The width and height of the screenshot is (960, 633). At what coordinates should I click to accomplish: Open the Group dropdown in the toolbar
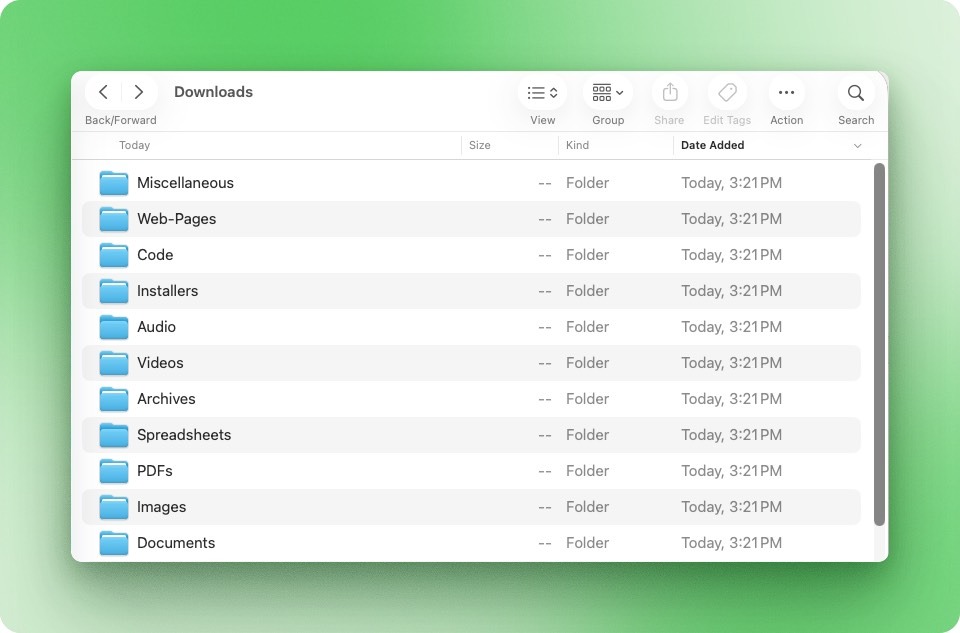607,92
